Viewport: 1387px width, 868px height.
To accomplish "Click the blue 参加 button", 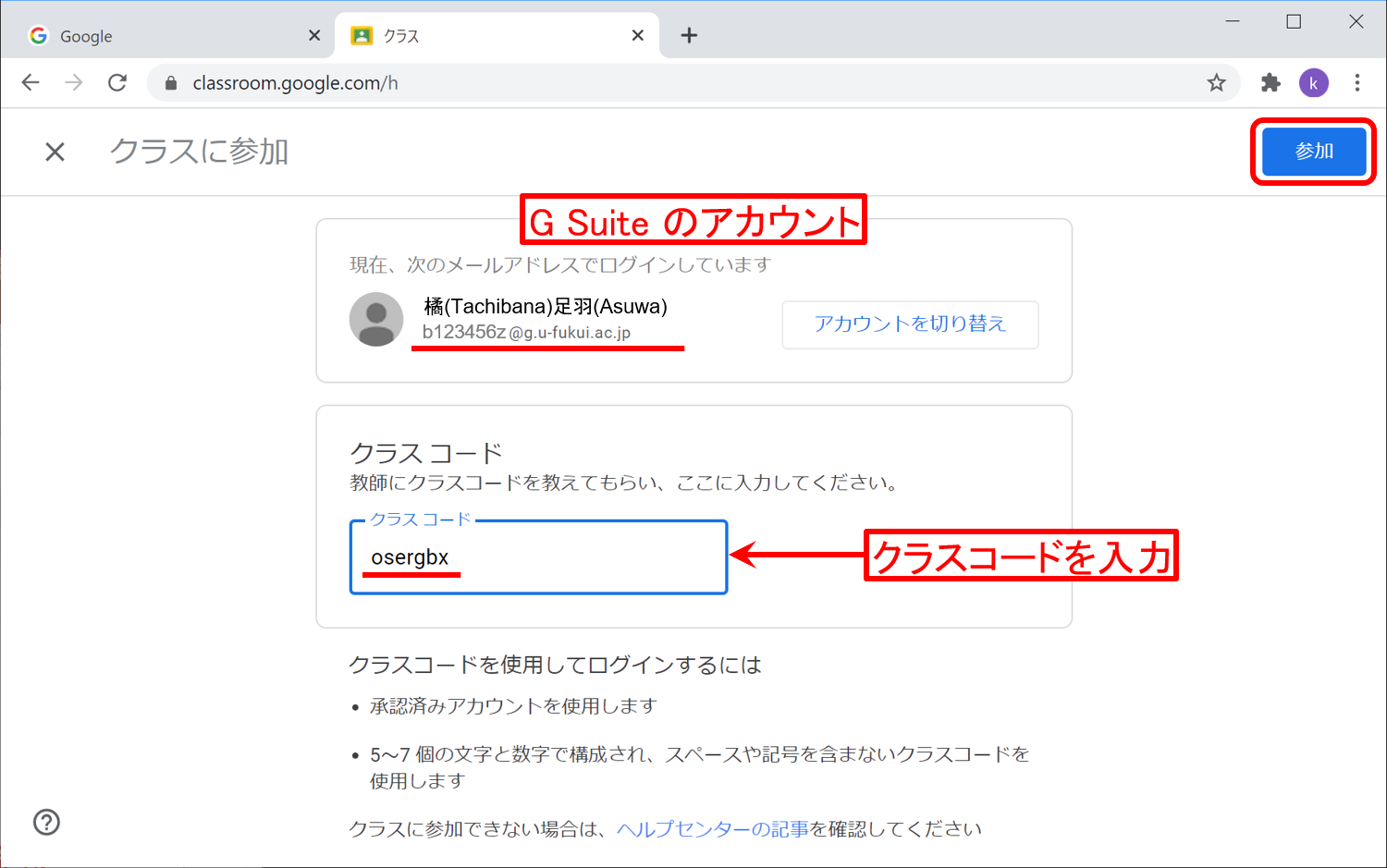I will (x=1314, y=151).
